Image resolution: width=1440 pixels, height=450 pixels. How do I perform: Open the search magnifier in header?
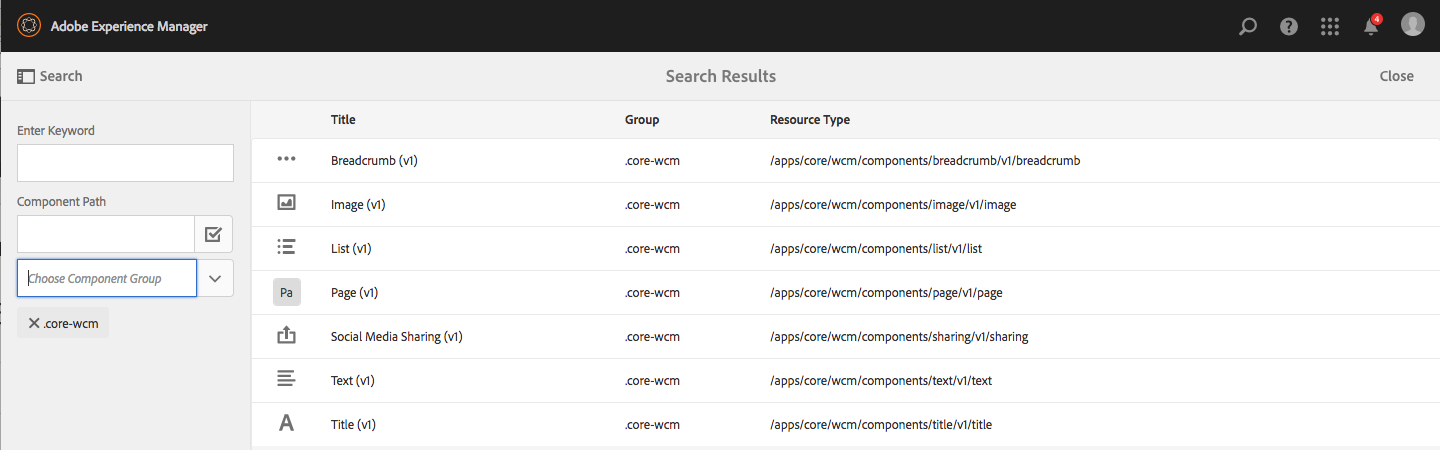1247,27
